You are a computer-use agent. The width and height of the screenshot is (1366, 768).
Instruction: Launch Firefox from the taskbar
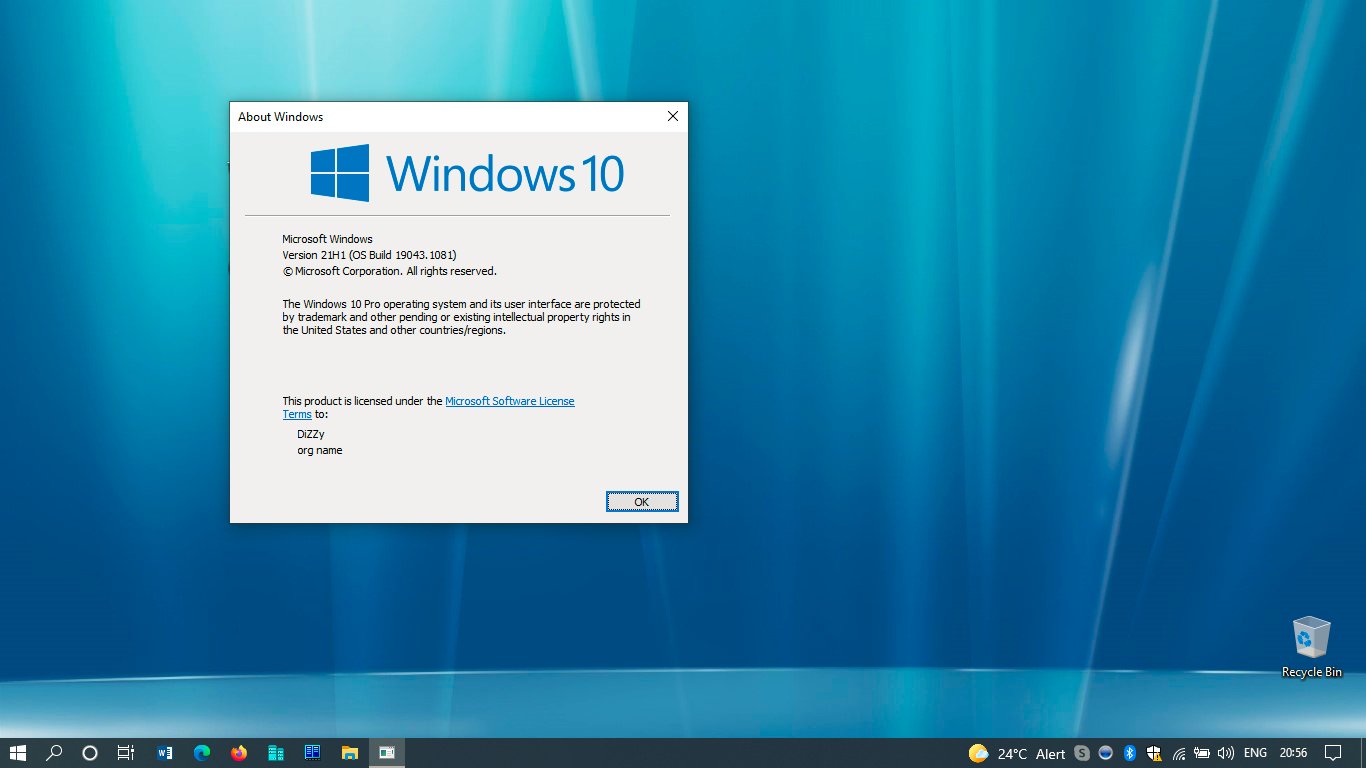238,753
